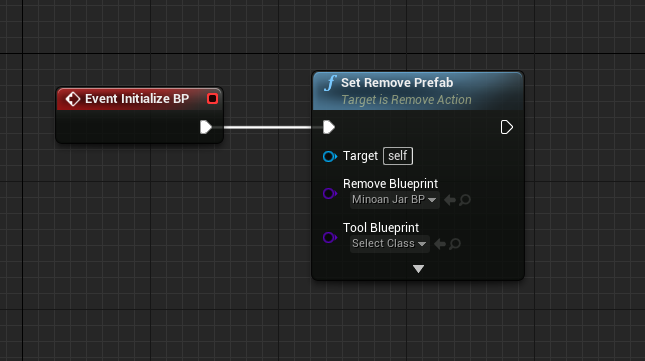Click the purple Tool Blueprint class pin
The image size is (645, 361).
[x=330, y=237]
